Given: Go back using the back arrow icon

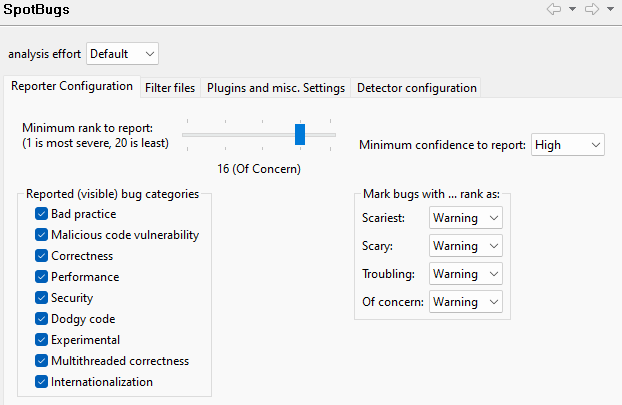Looking at the screenshot, I should tap(554, 9).
